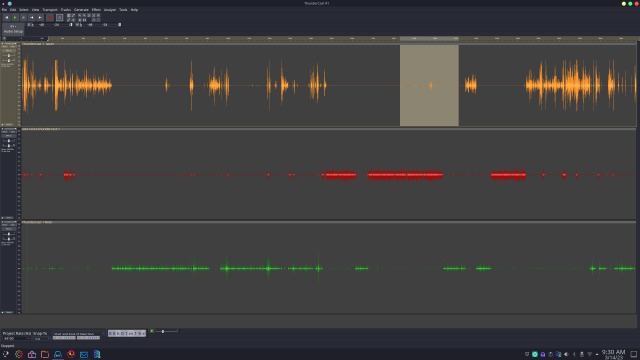
Task: Collapse the green bottom track
Action: [2, 312]
